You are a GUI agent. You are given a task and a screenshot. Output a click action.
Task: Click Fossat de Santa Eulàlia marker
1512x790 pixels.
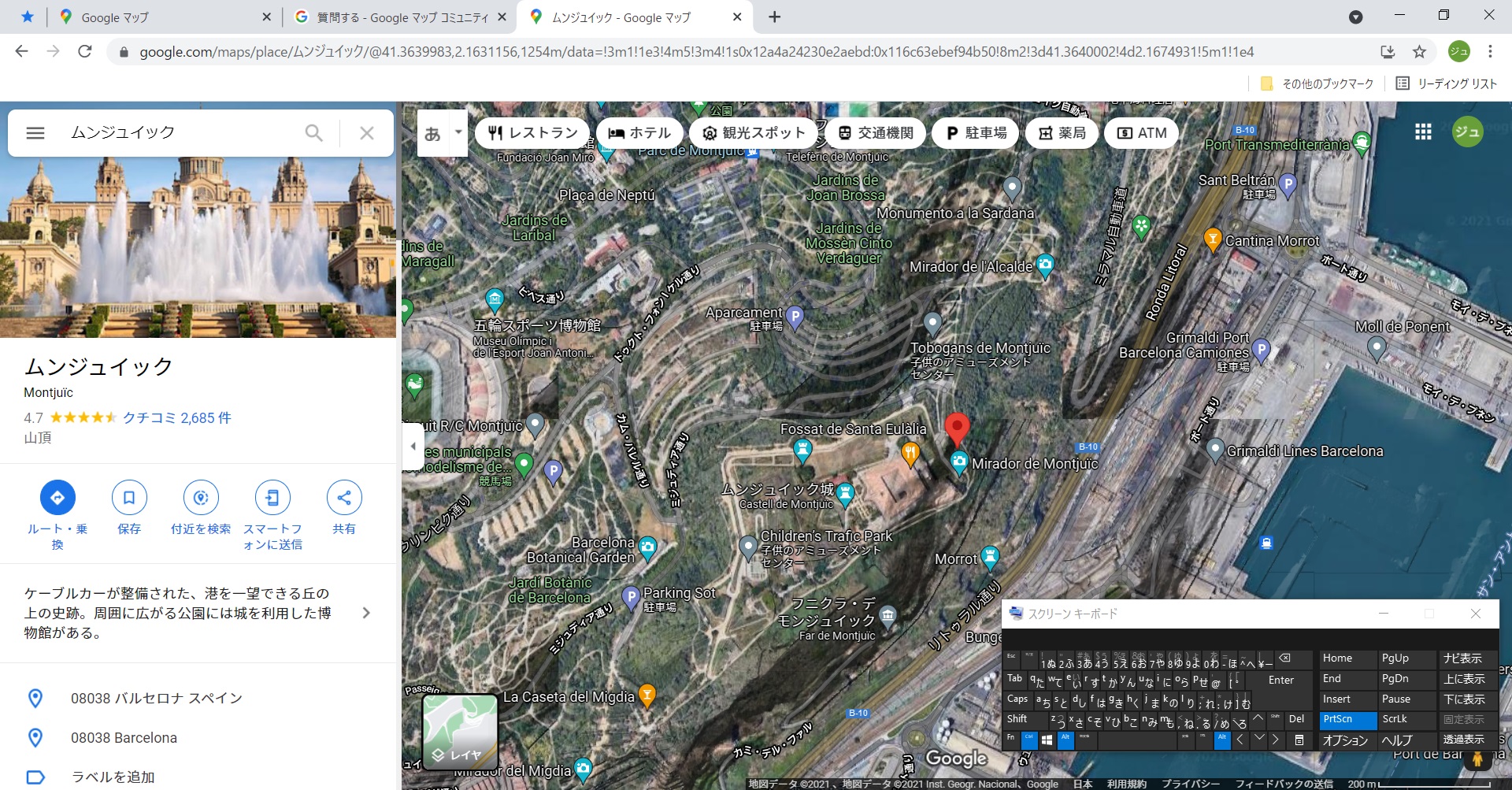802,450
